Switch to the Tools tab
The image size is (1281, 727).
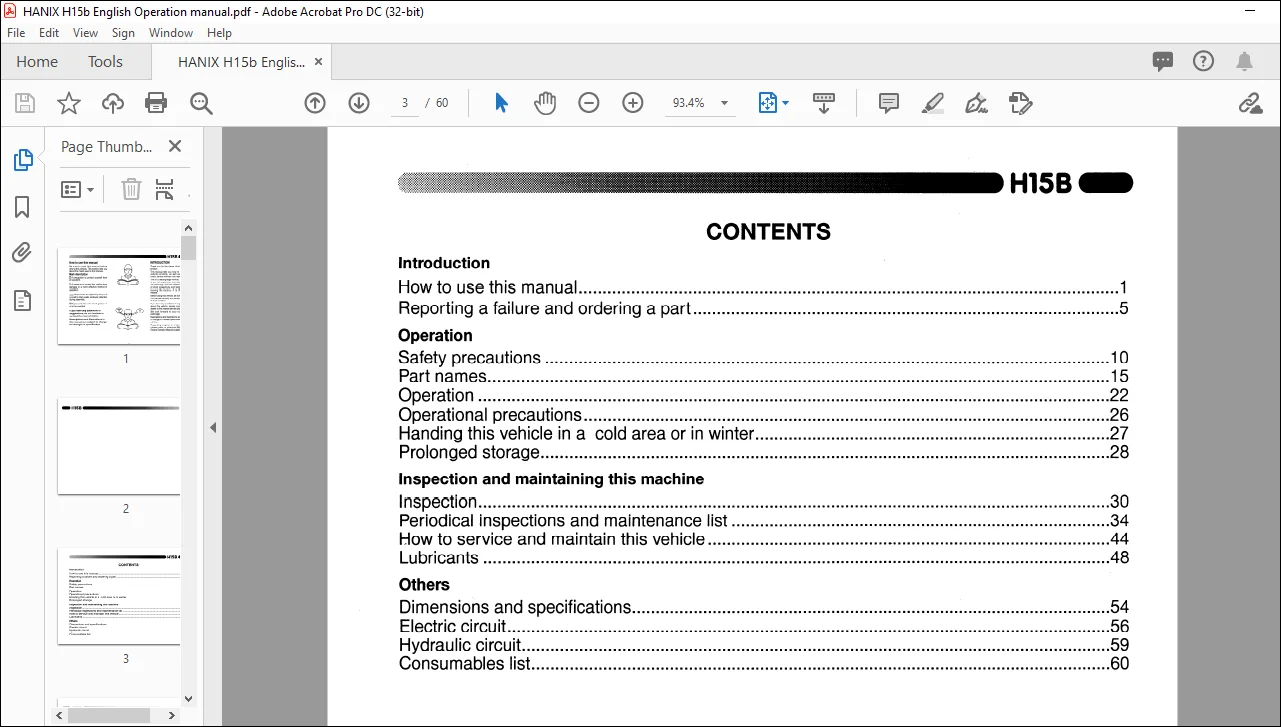105,62
